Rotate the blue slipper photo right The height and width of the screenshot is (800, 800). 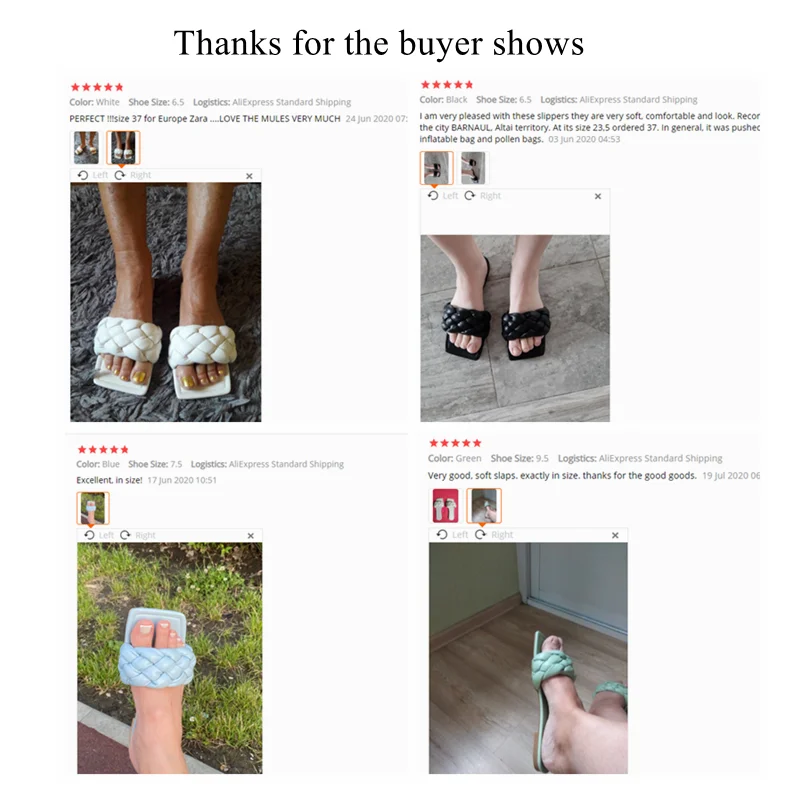point(138,535)
